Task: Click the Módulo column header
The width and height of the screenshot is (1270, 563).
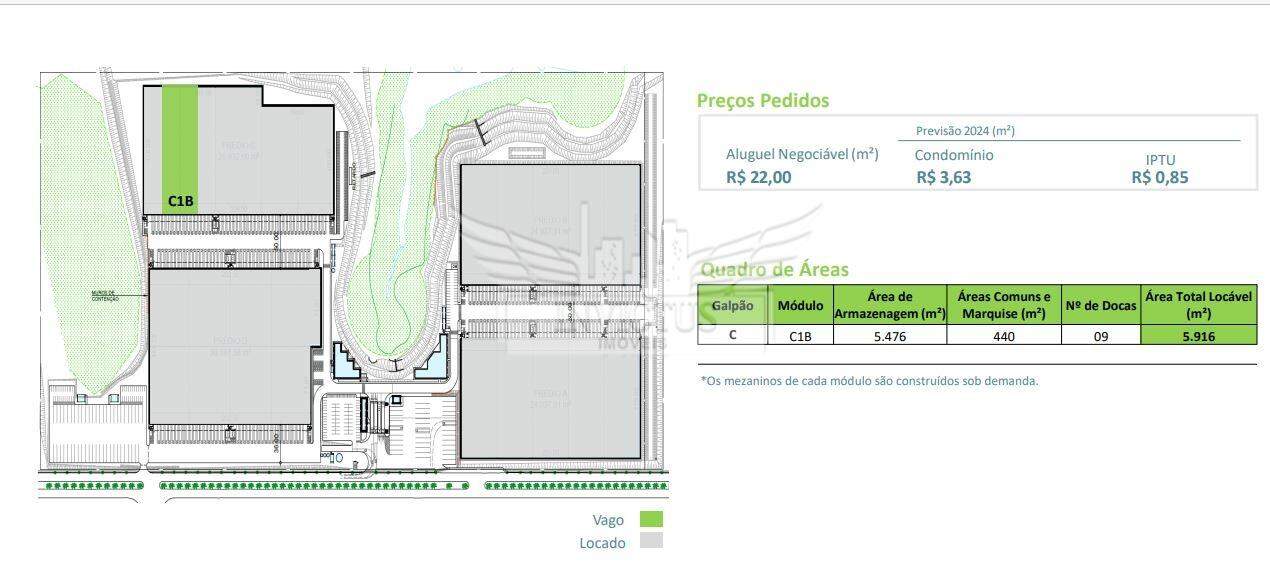Action: 800,305
